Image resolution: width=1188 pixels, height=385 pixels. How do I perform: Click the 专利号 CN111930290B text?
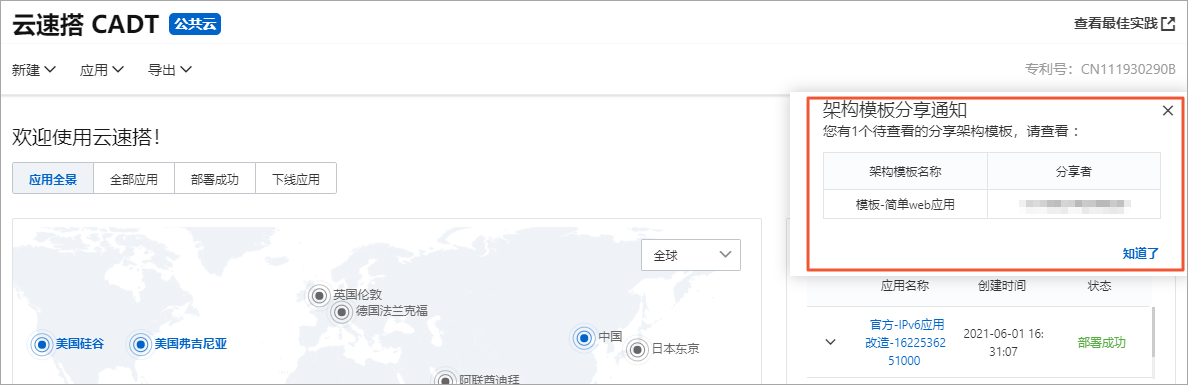(x=1099, y=70)
